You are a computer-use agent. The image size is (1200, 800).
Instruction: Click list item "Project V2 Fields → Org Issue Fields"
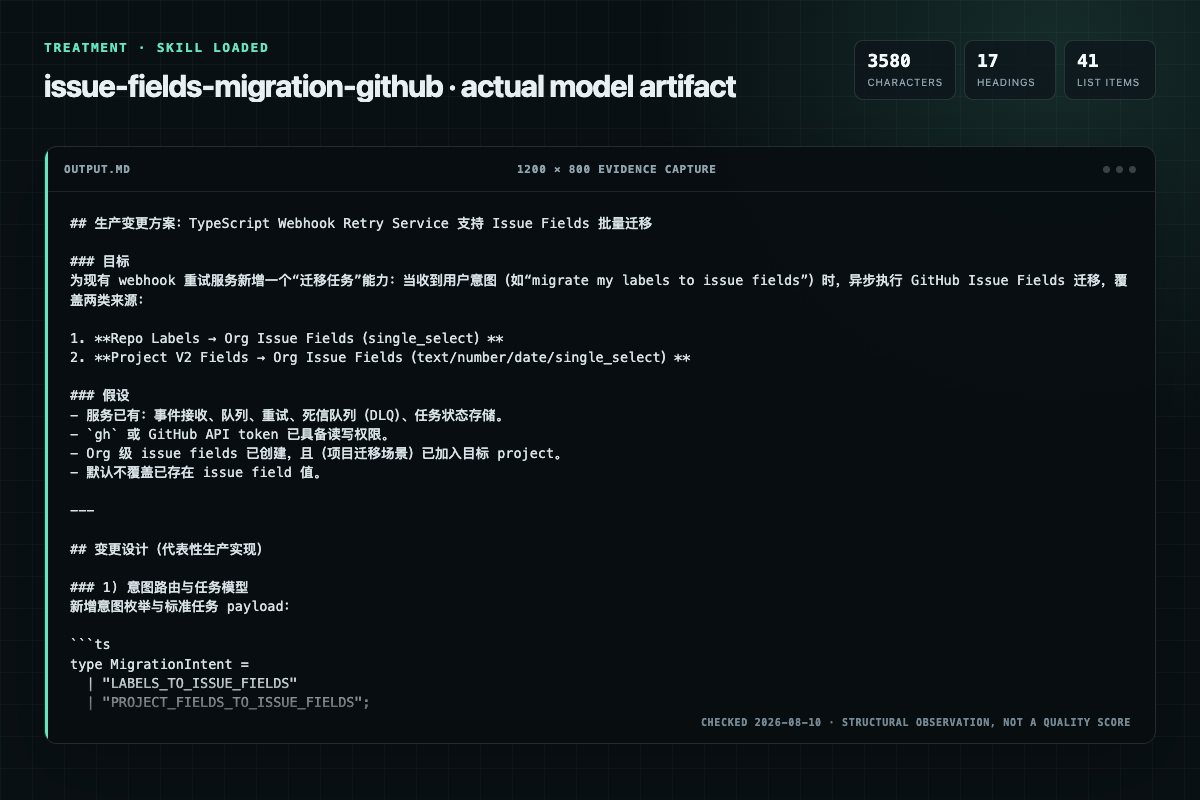pos(380,357)
